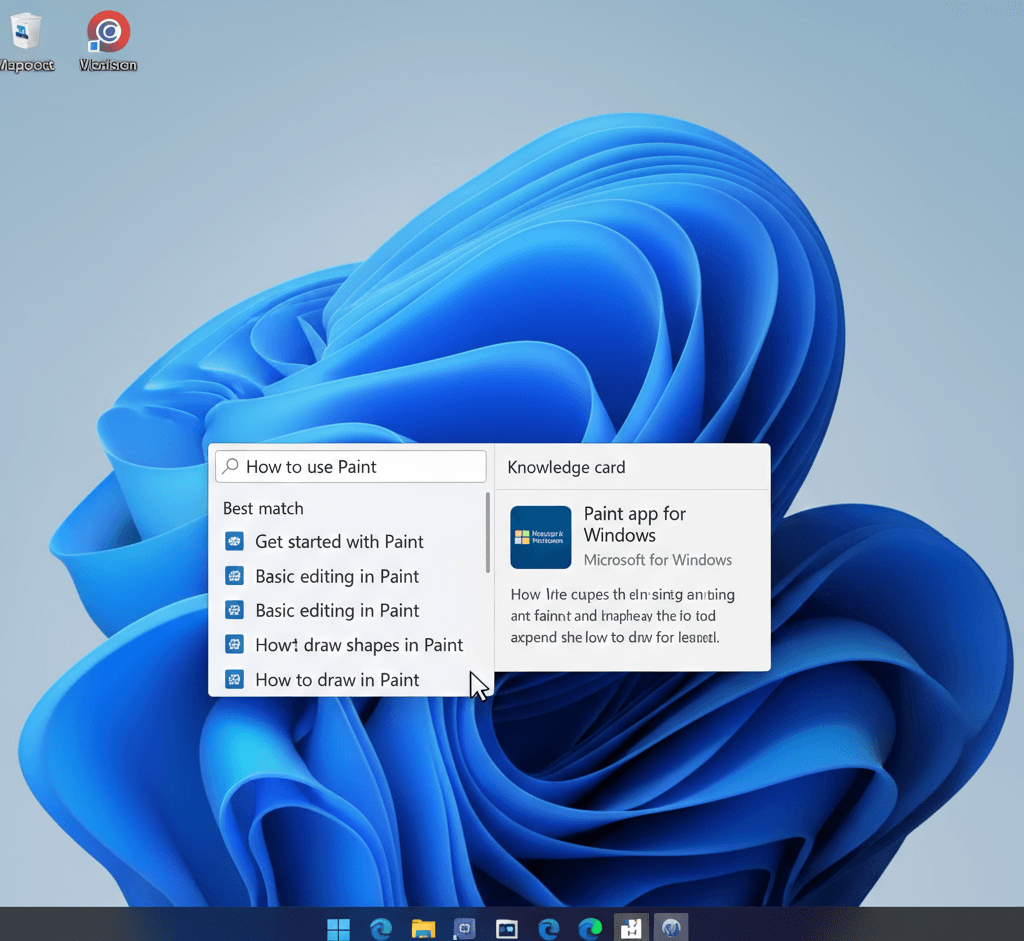The width and height of the screenshot is (1024, 941).
Task: Open the red circular desktop shortcut
Action: [108, 32]
